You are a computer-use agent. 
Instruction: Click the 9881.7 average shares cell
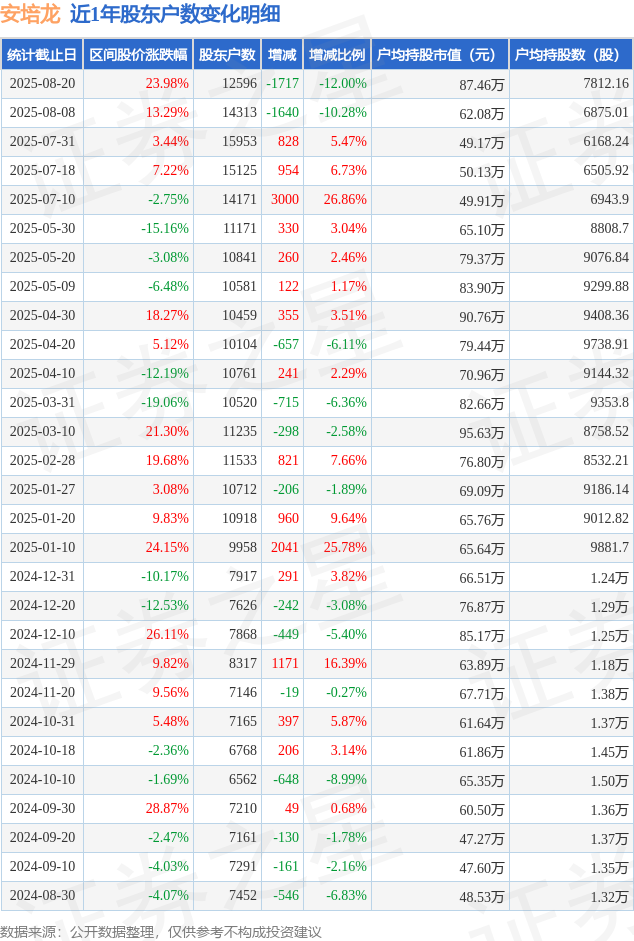[609, 547]
